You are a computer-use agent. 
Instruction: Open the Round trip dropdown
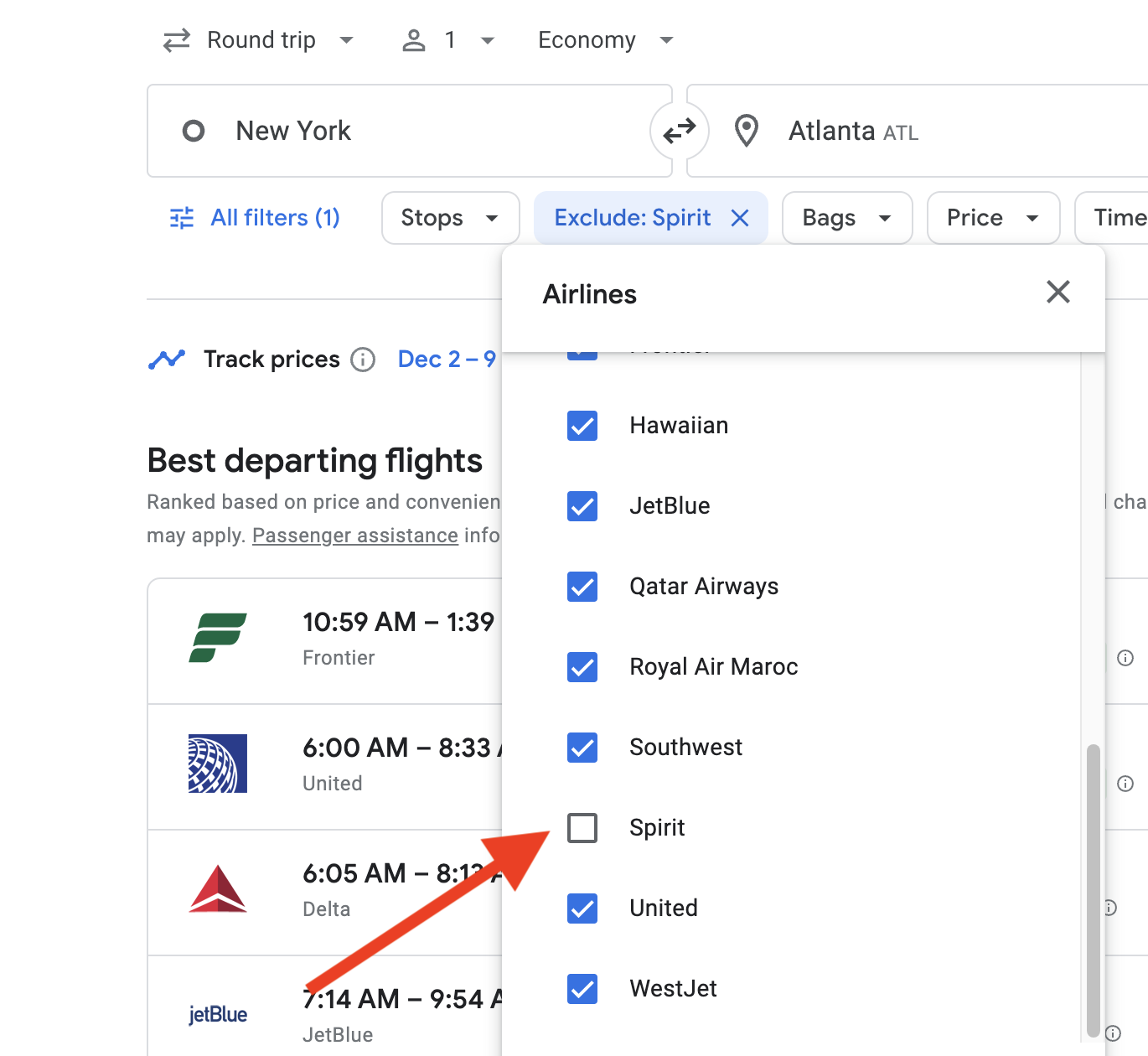(259, 40)
